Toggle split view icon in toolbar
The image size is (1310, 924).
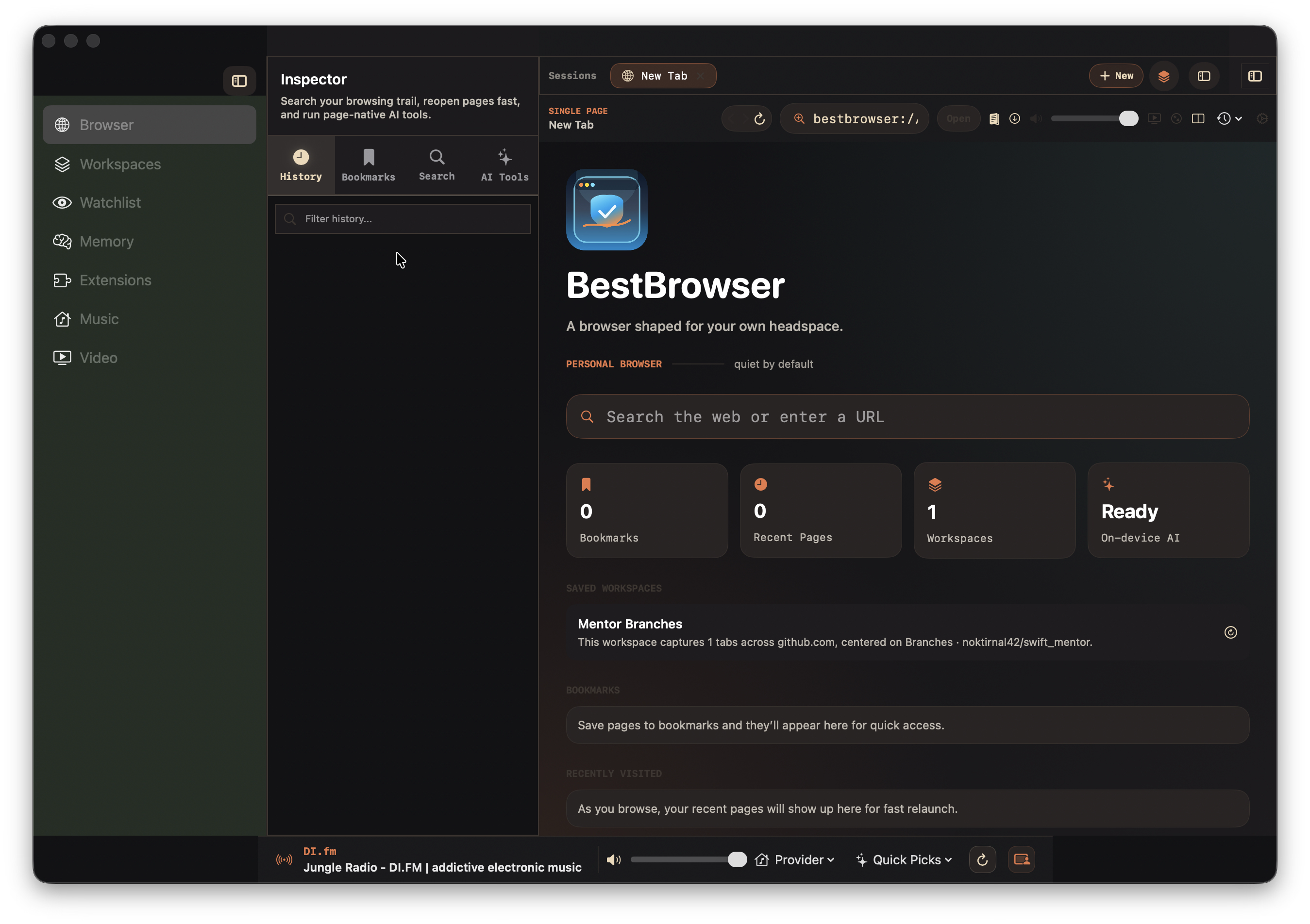click(x=1198, y=118)
